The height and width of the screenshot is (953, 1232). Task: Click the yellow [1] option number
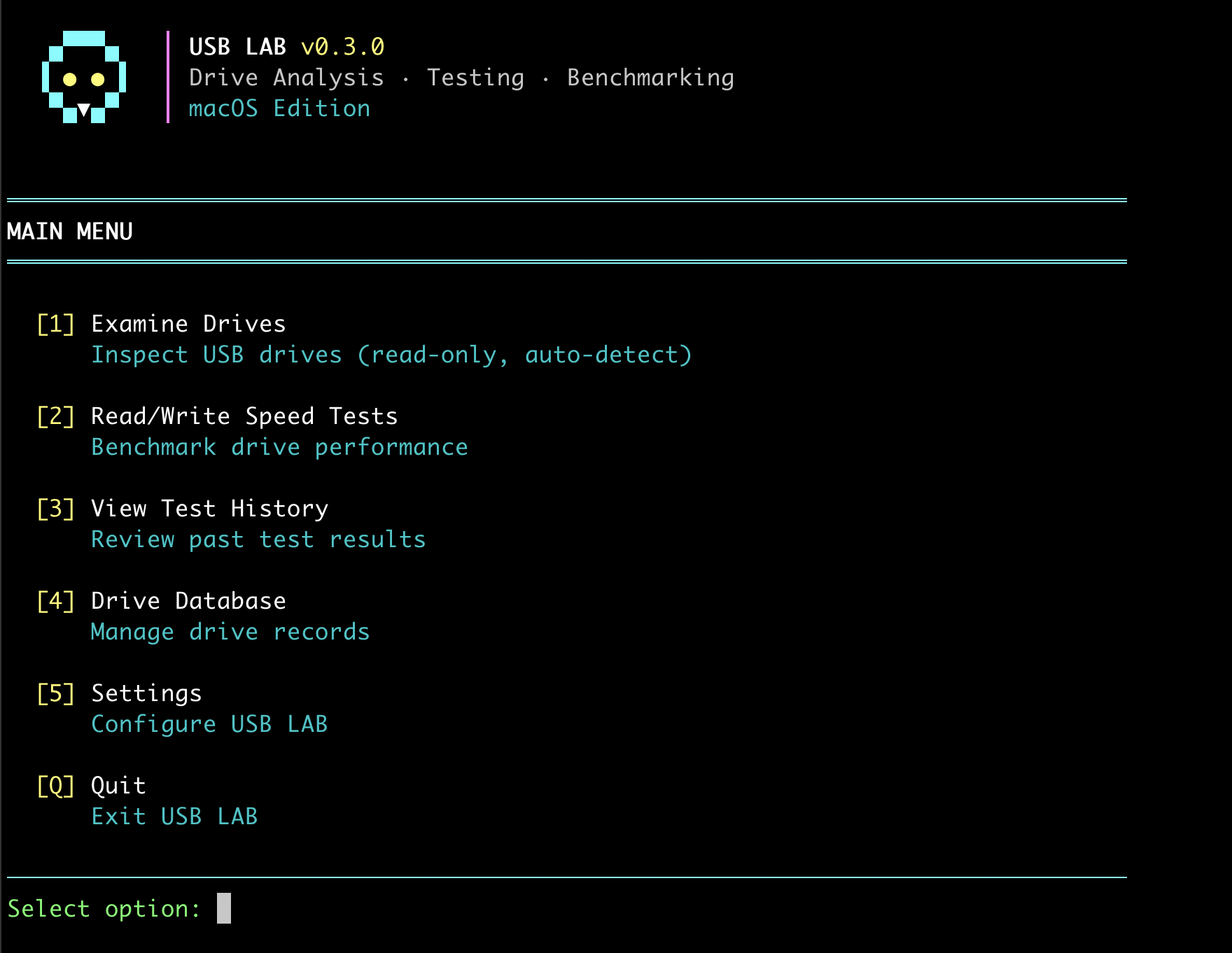[x=55, y=323]
